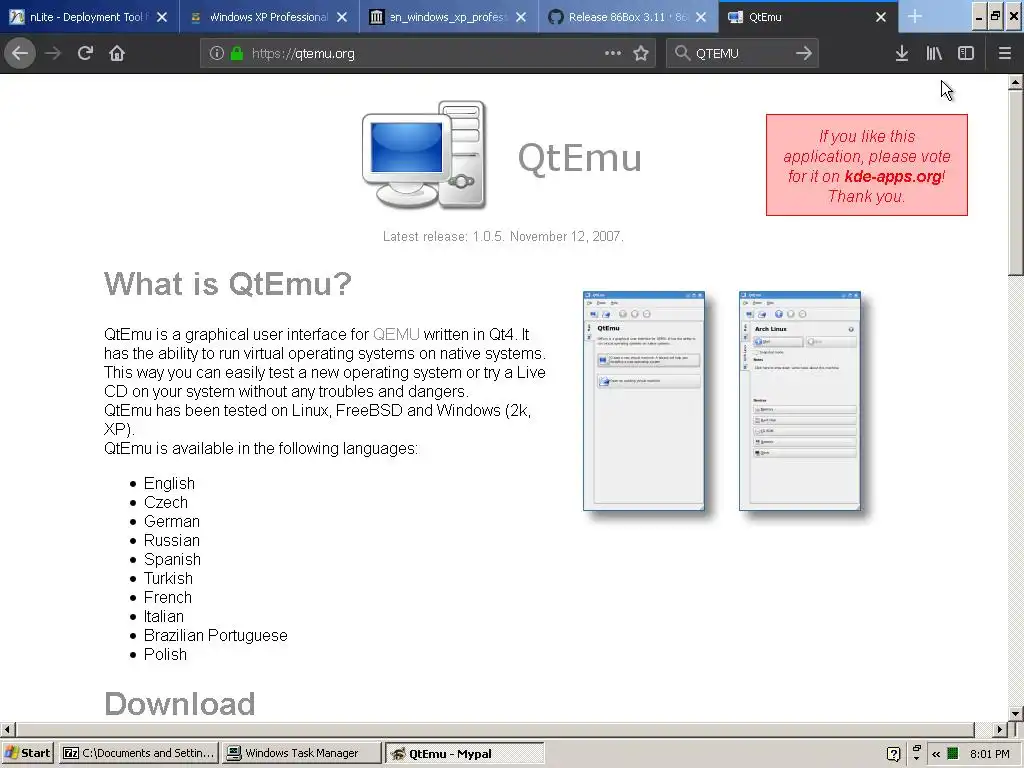Click the vertical scrollbar thumb
1024x768 pixels.
(x=1015, y=183)
